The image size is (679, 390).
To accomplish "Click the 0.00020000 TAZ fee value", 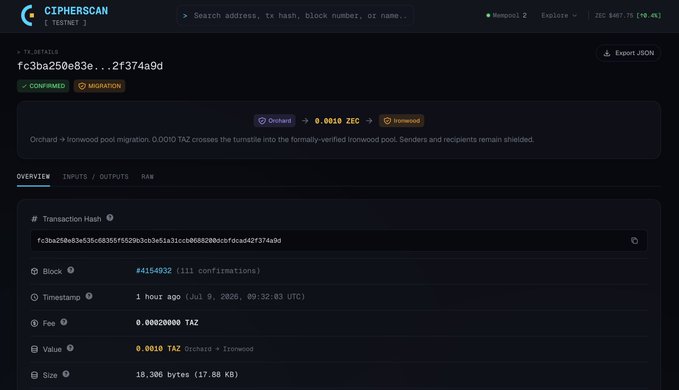I will click(x=167, y=322).
